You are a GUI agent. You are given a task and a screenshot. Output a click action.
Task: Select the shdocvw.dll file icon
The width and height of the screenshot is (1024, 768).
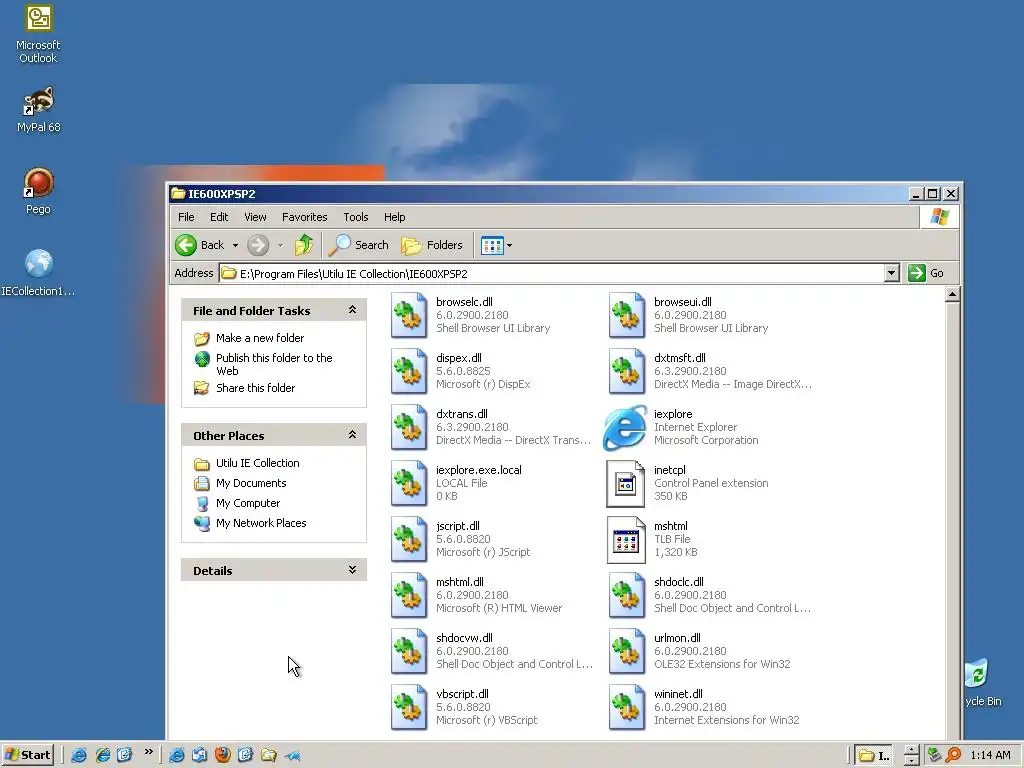coord(408,652)
